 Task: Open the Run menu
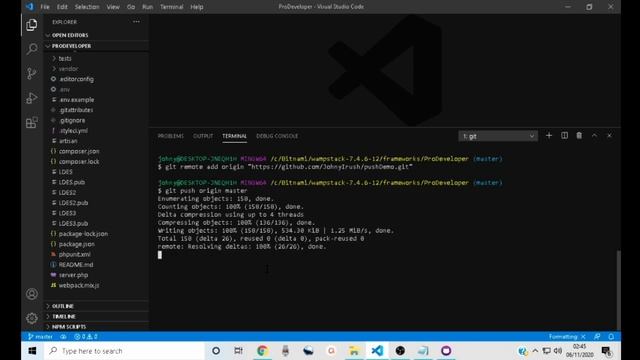coord(147,7)
